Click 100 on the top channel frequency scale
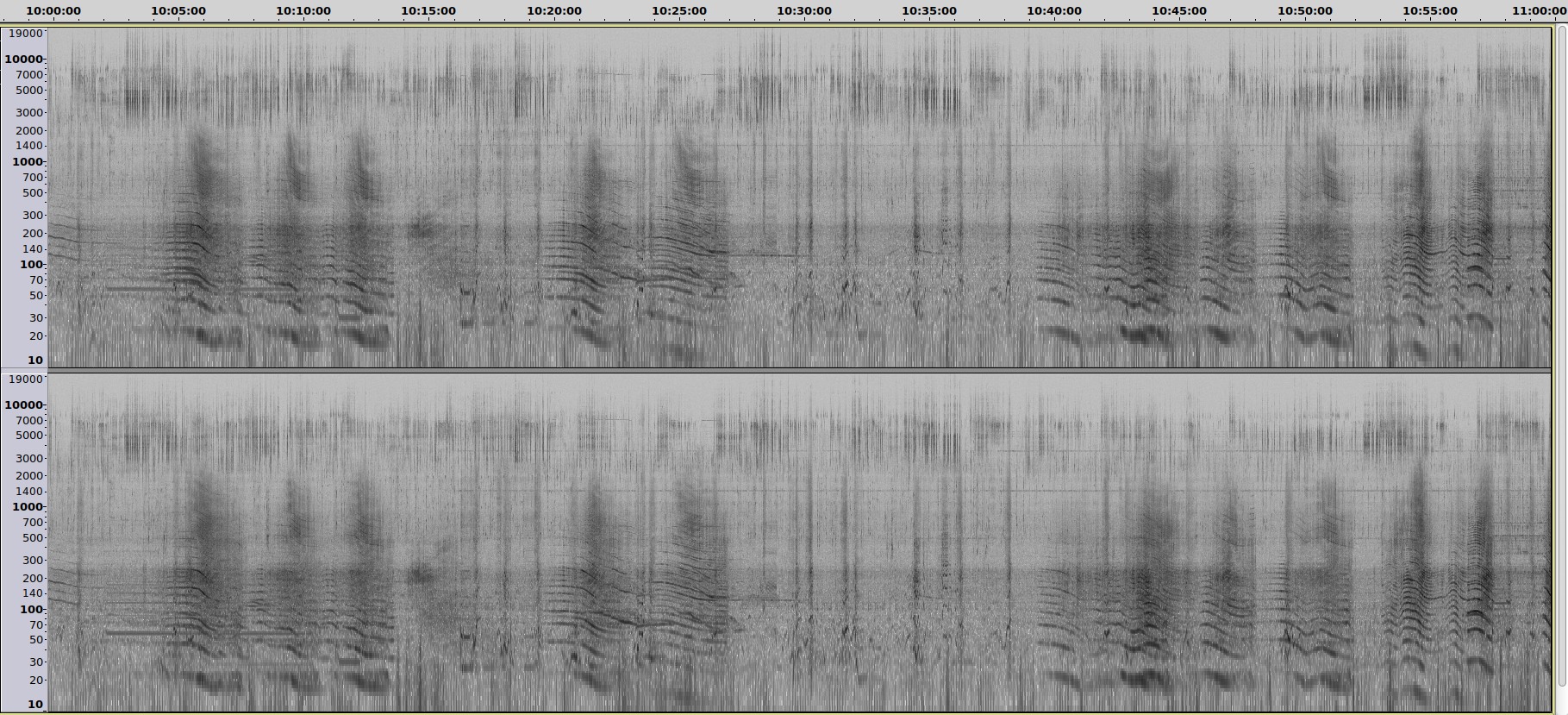This screenshot has height=715, width=1568. click(x=31, y=265)
